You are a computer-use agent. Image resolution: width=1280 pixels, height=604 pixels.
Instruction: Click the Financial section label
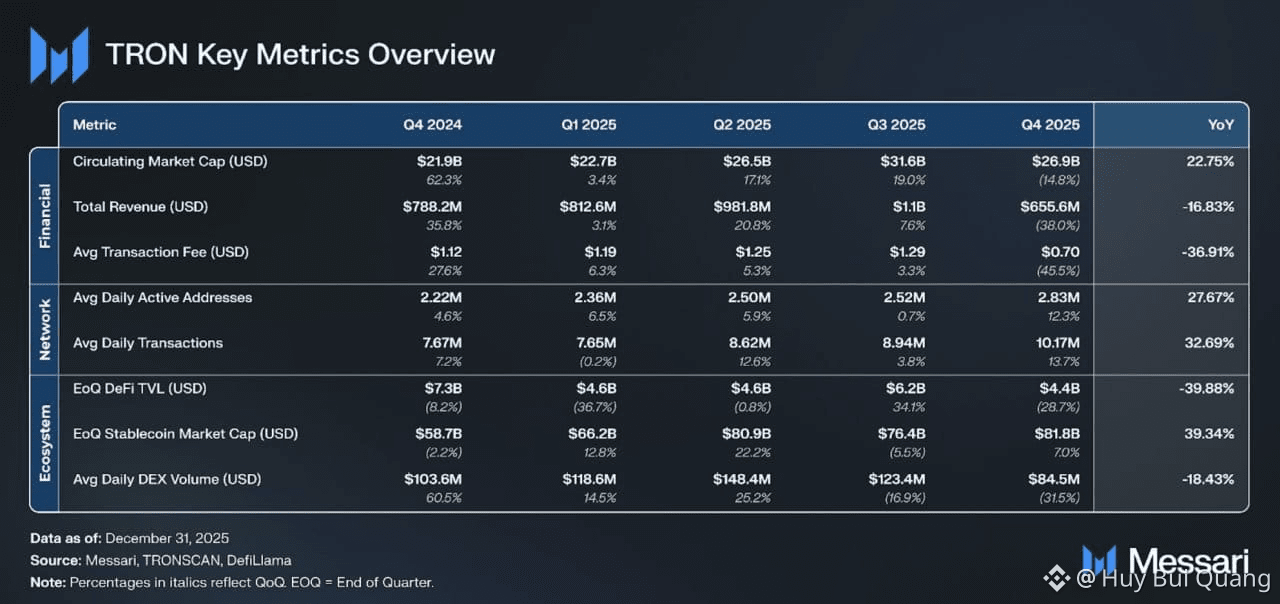[x=45, y=215]
